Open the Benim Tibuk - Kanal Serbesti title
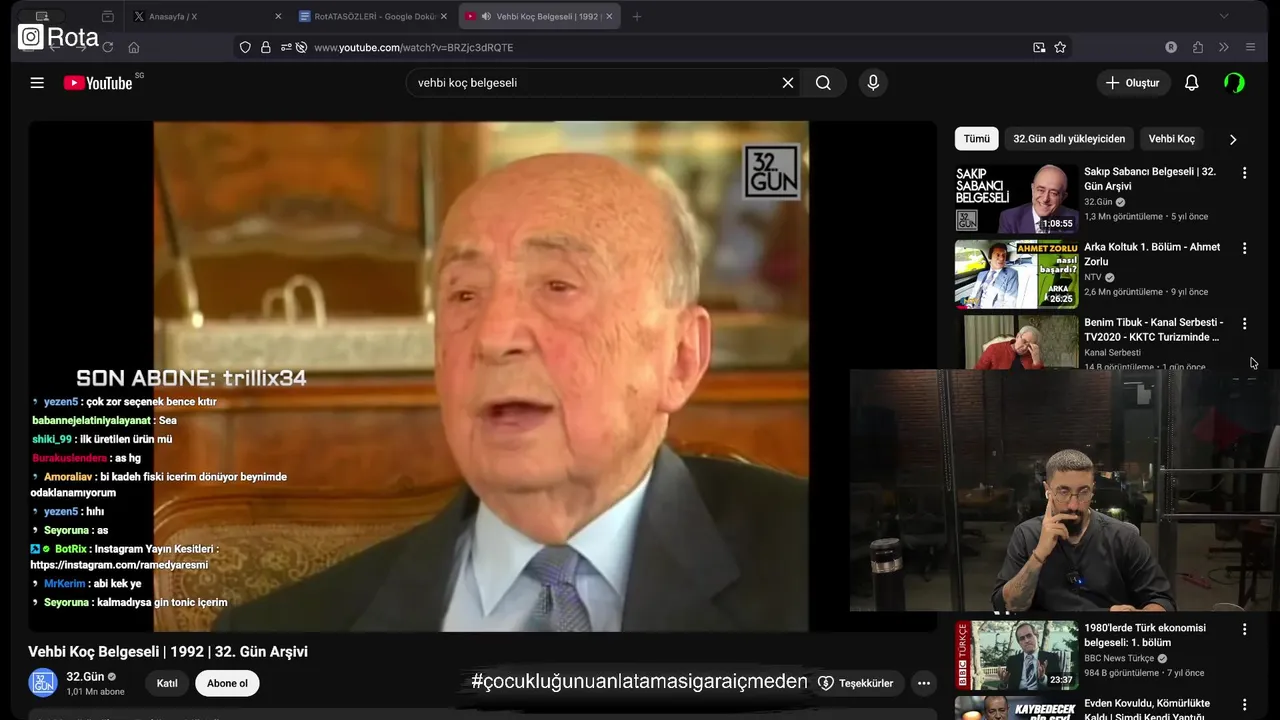Screen dimensions: 1280x720 (x=1153, y=330)
